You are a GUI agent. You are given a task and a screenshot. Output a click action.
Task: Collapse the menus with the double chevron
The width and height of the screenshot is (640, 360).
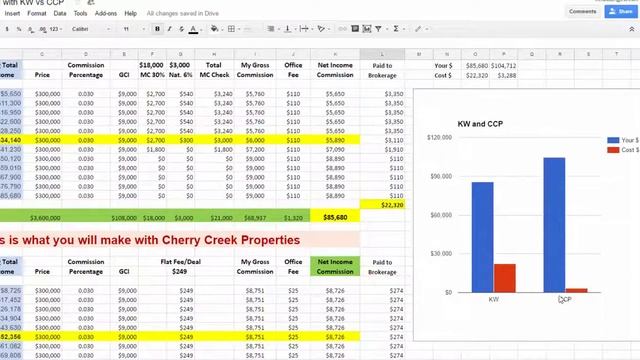tap(631, 29)
